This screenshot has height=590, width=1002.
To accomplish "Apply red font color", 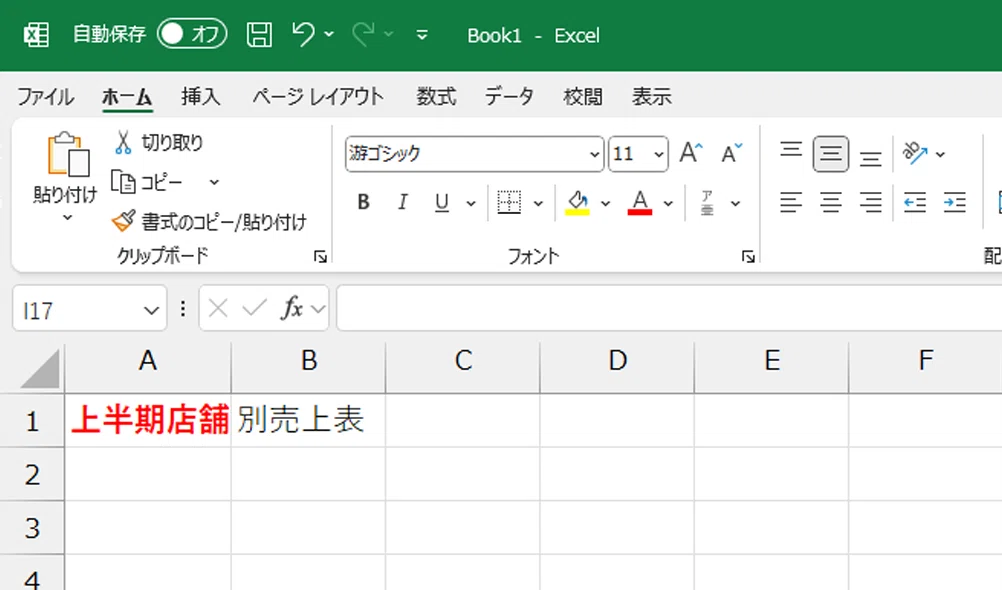I will (640, 203).
